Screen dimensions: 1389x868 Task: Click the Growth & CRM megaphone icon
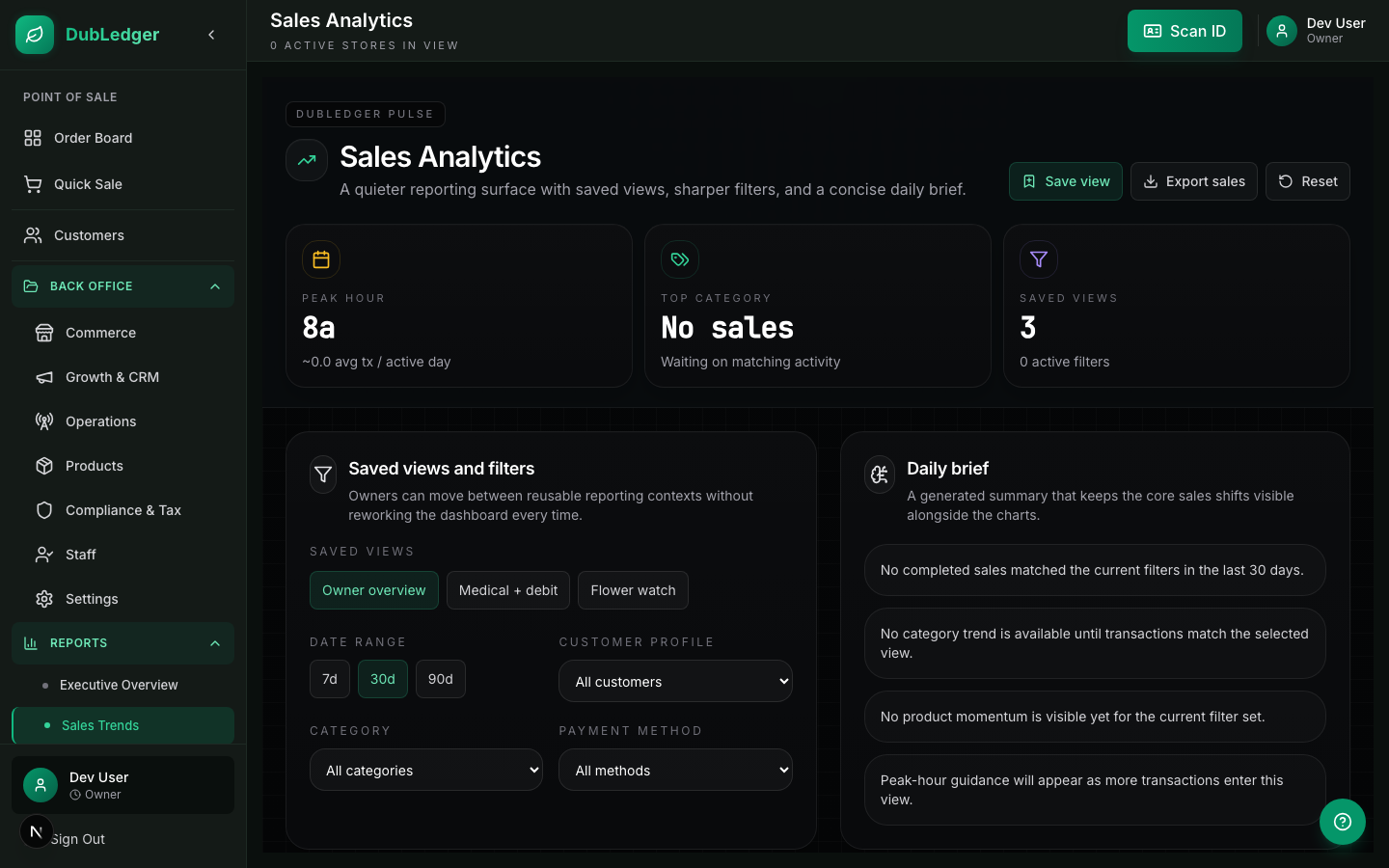click(x=44, y=377)
